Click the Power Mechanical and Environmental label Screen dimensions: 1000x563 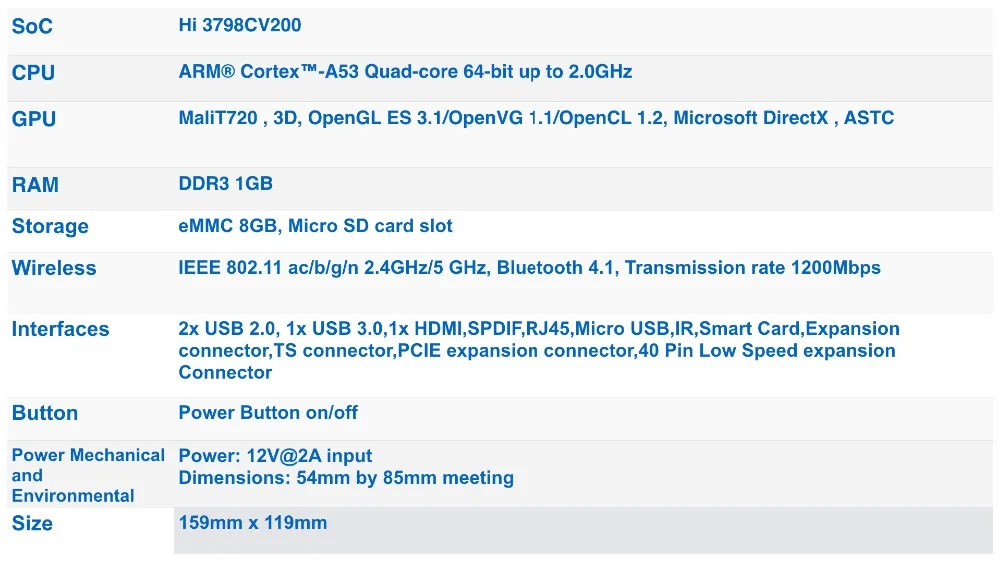(87, 475)
